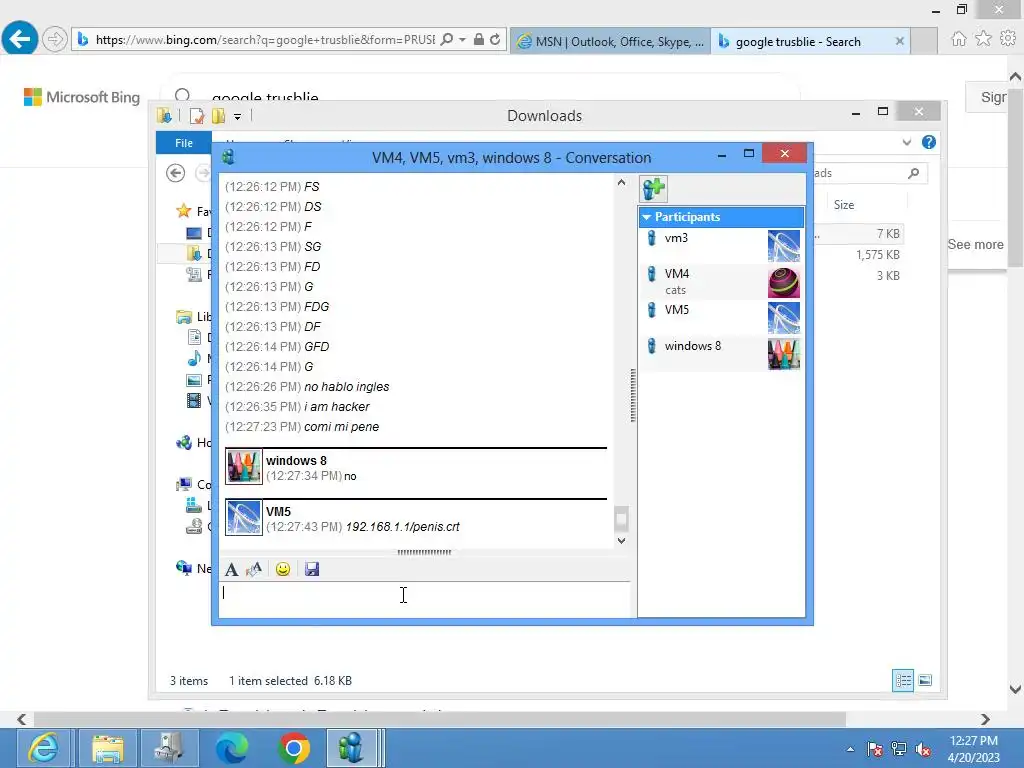The image size is (1024, 768).
Task: Open the font formatting 'A' icon
Action: tap(231, 569)
